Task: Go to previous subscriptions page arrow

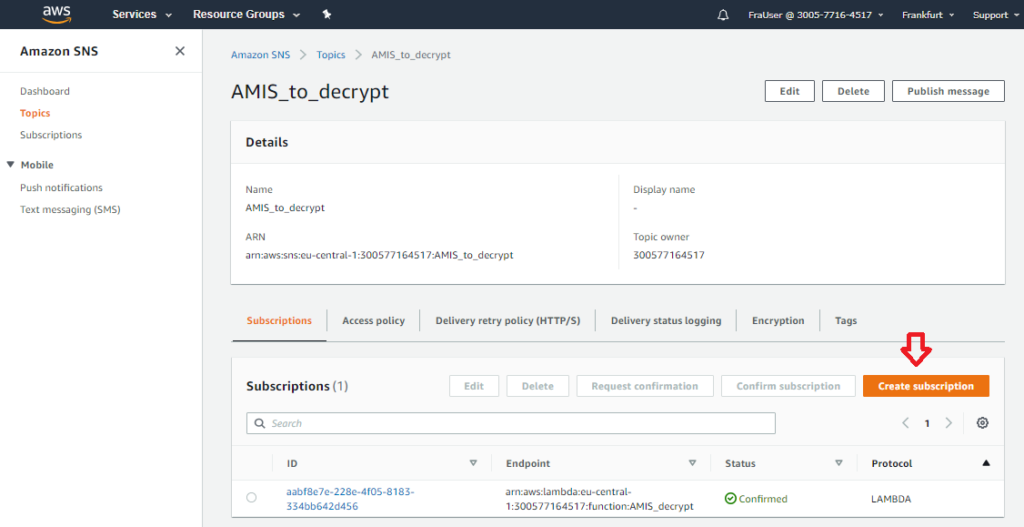Action: pos(906,423)
